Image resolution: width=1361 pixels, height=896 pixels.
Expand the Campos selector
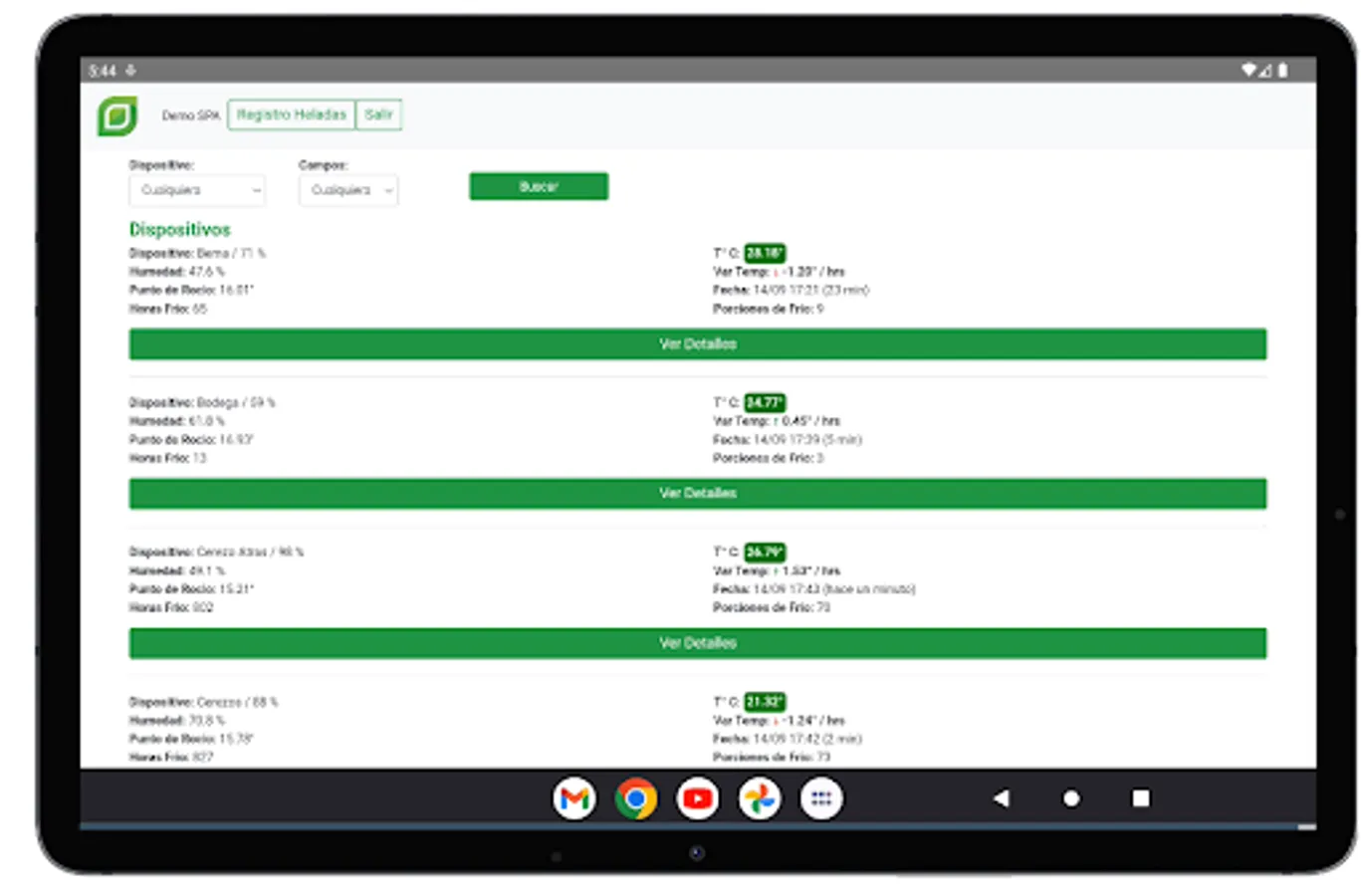tap(347, 190)
